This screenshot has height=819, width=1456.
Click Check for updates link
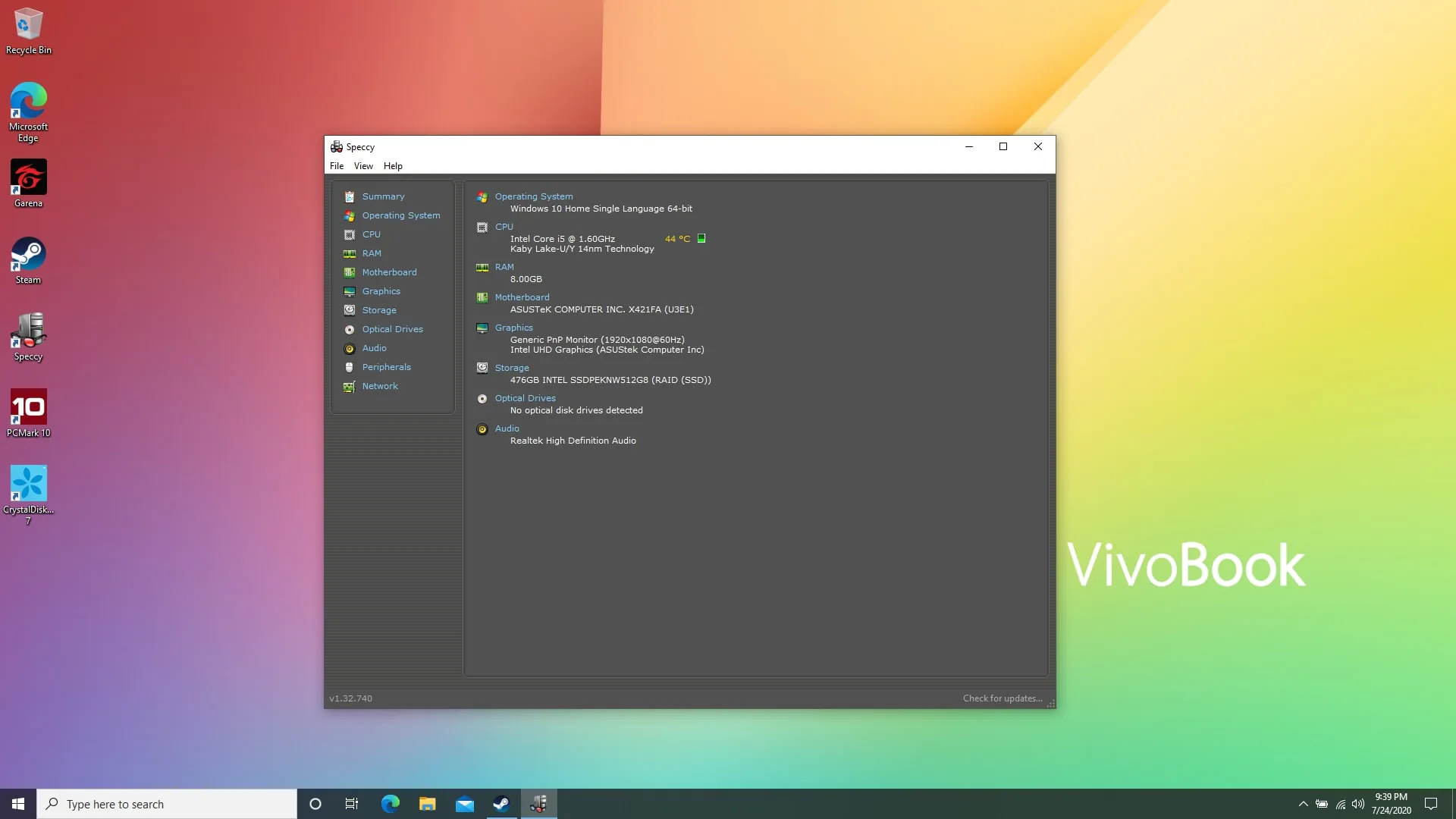click(1003, 698)
